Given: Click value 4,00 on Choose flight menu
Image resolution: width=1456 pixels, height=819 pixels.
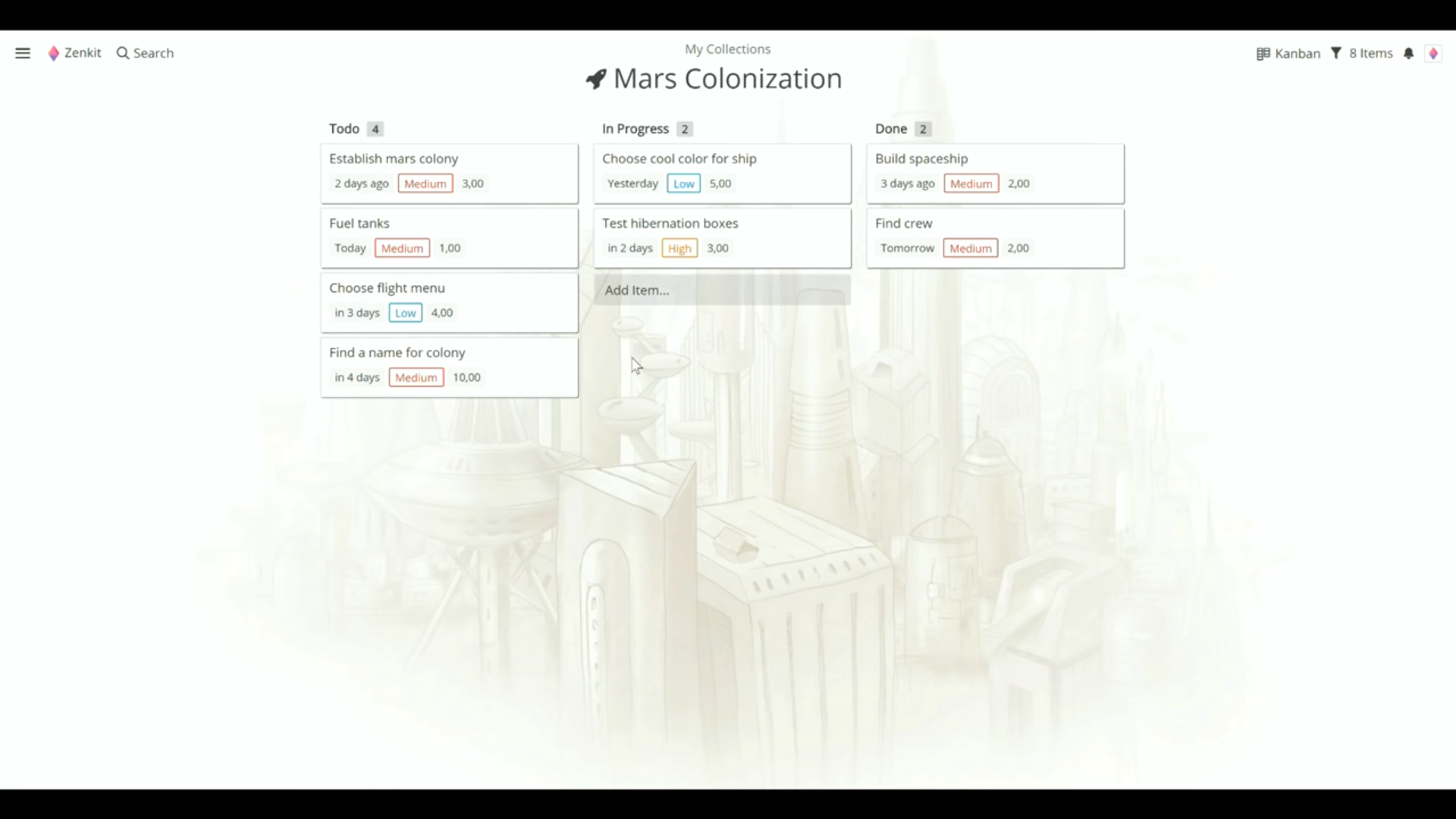Looking at the screenshot, I should 442,312.
